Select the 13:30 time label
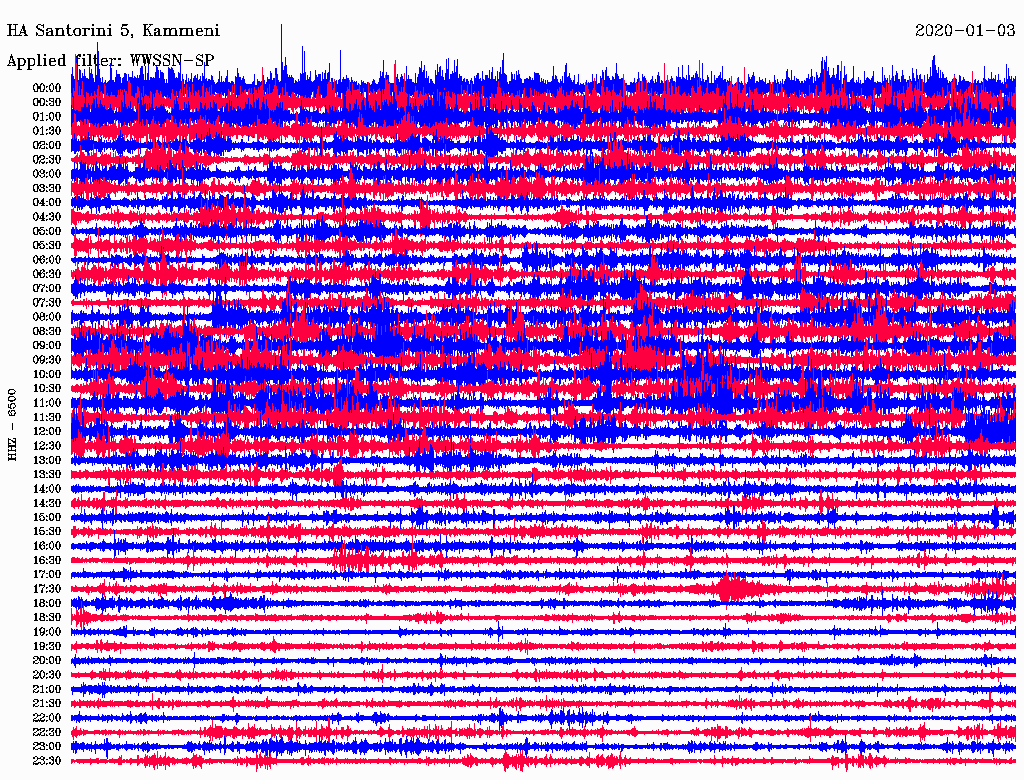The width and height of the screenshot is (1024, 780). click(47, 475)
